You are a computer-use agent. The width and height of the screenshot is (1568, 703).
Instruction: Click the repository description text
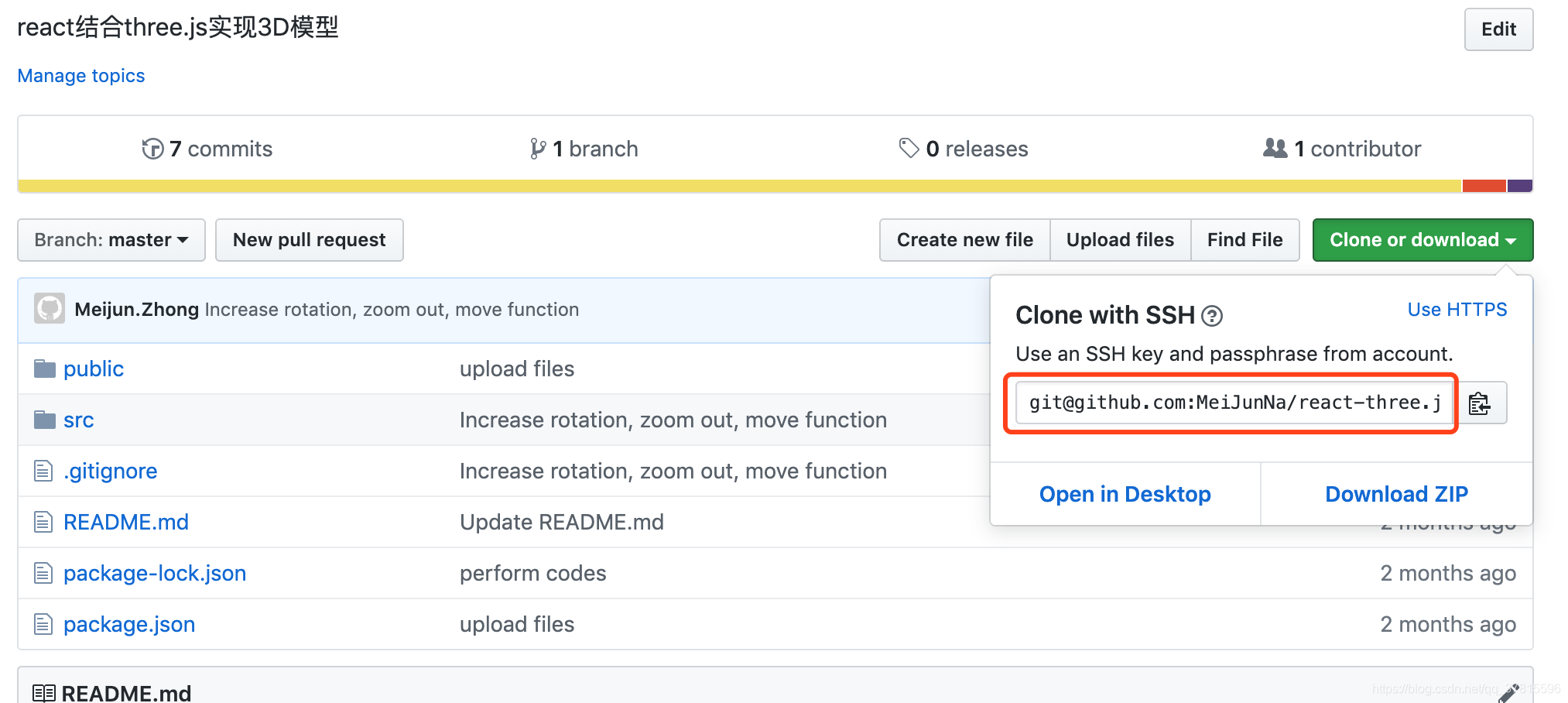(178, 27)
